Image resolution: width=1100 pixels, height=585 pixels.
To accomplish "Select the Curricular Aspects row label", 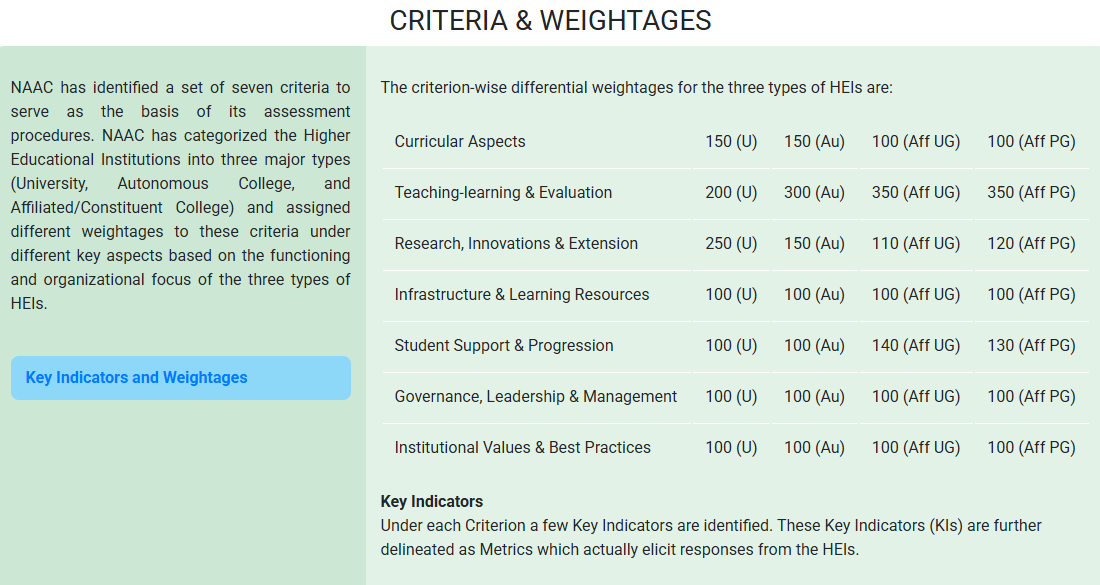I will point(460,142).
